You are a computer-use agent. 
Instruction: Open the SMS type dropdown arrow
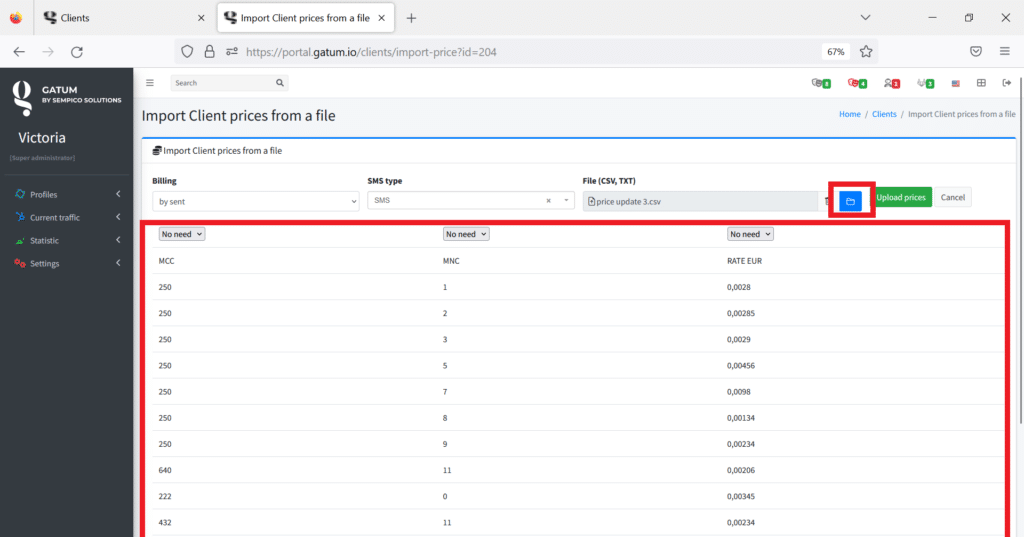click(566, 201)
